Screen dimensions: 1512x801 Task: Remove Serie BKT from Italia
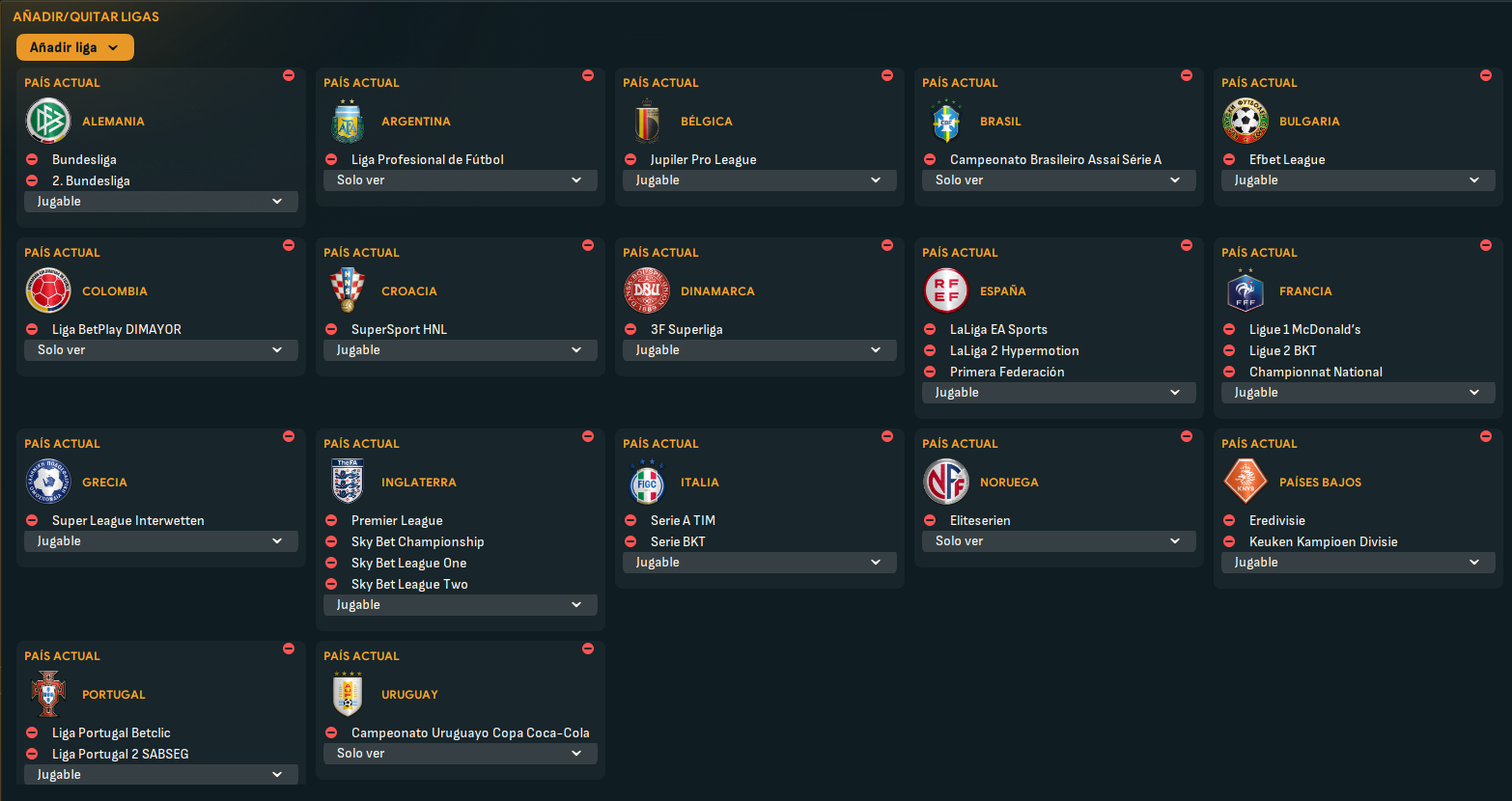click(x=630, y=541)
